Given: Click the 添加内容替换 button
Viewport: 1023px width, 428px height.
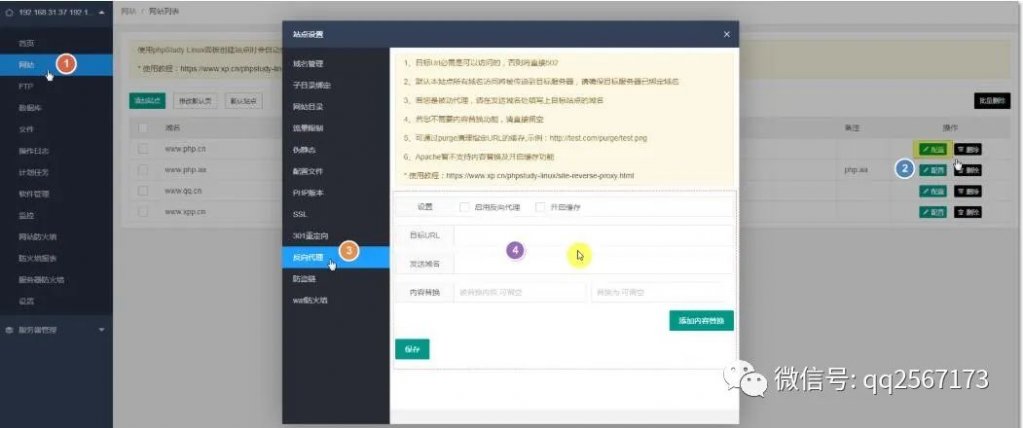Looking at the screenshot, I should pyautogui.click(x=701, y=320).
